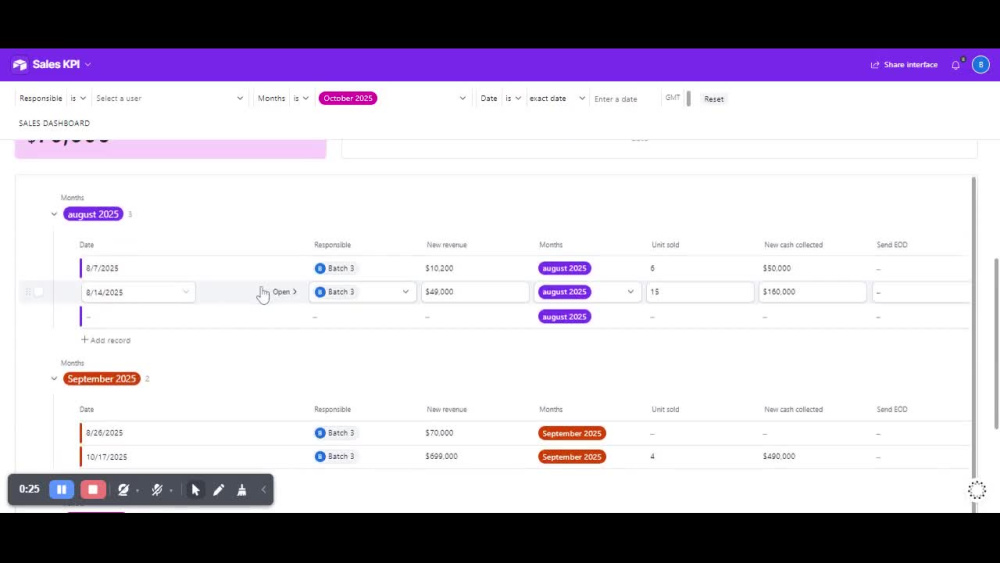Image resolution: width=1000 pixels, height=563 pixels.
Task: Click the drag handle on 8/14/2025 row
Action: coord(27,292)
